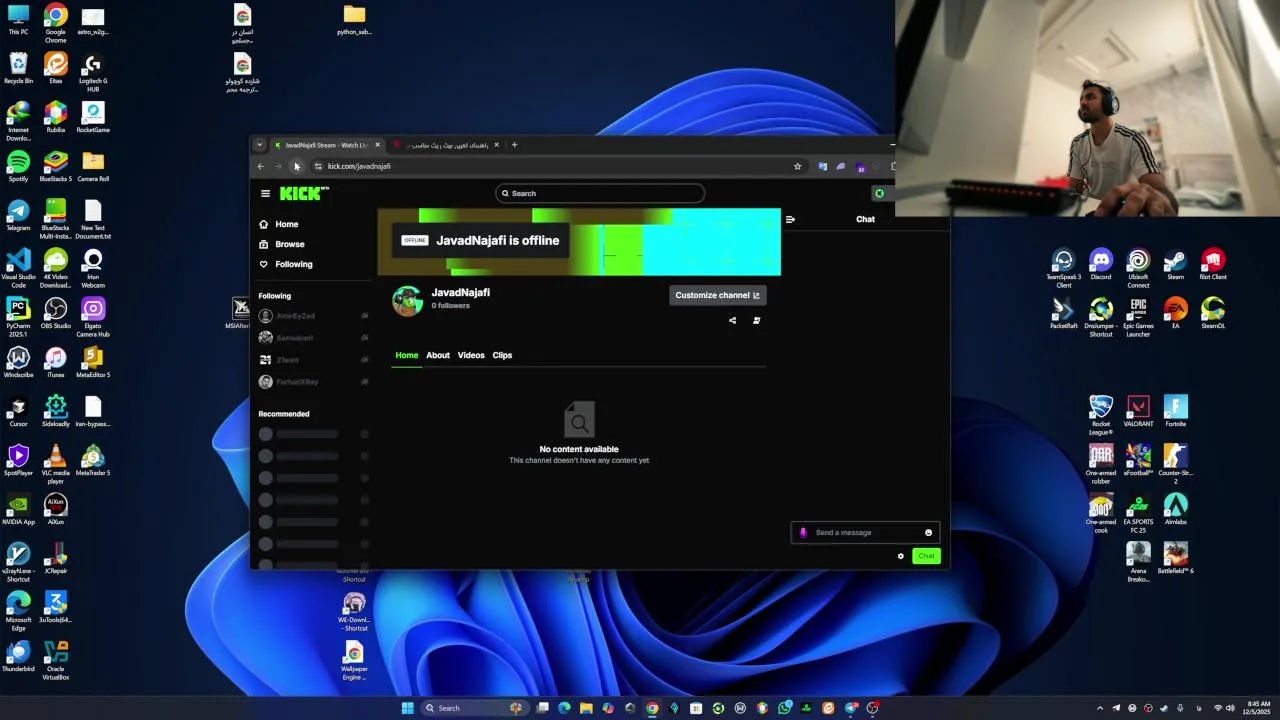Open the Discord desktop shortcut
The height and width of the screenshot is (720, 1280).
pyautogui.click(x=1101, y=265)
